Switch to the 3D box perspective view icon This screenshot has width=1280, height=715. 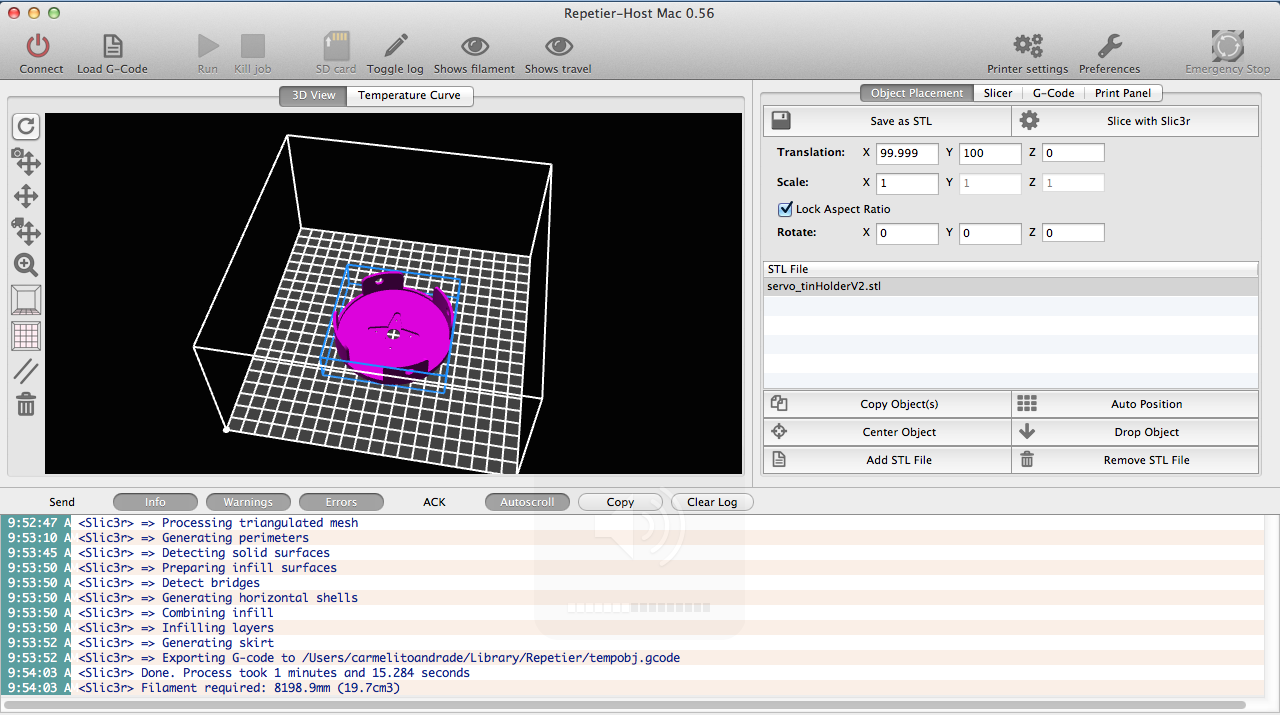click(x=26, y=300)
